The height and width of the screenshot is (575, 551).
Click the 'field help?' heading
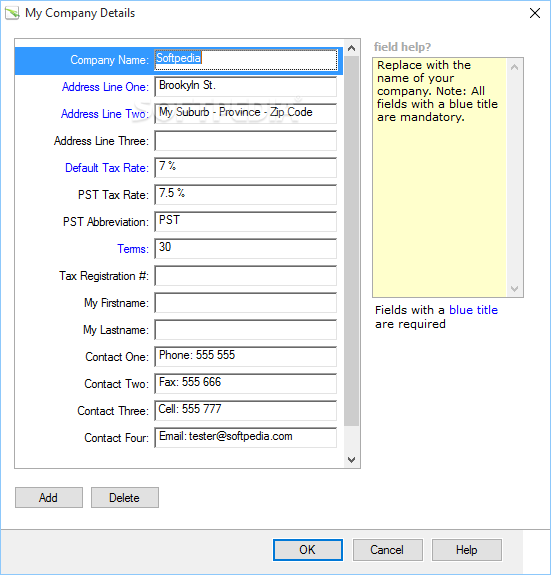(402, 47)
